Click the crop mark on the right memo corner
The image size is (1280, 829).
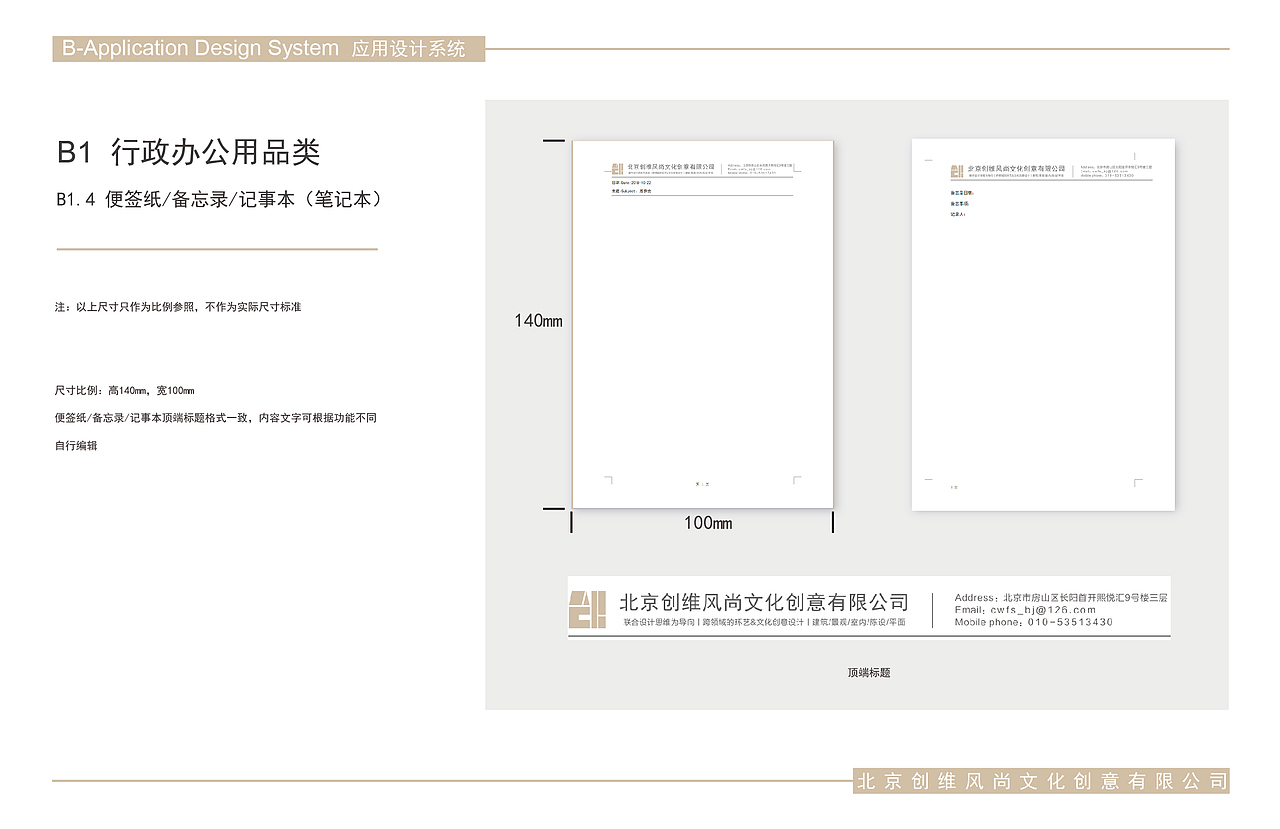pyautogui.click(x=1135, y=481)
